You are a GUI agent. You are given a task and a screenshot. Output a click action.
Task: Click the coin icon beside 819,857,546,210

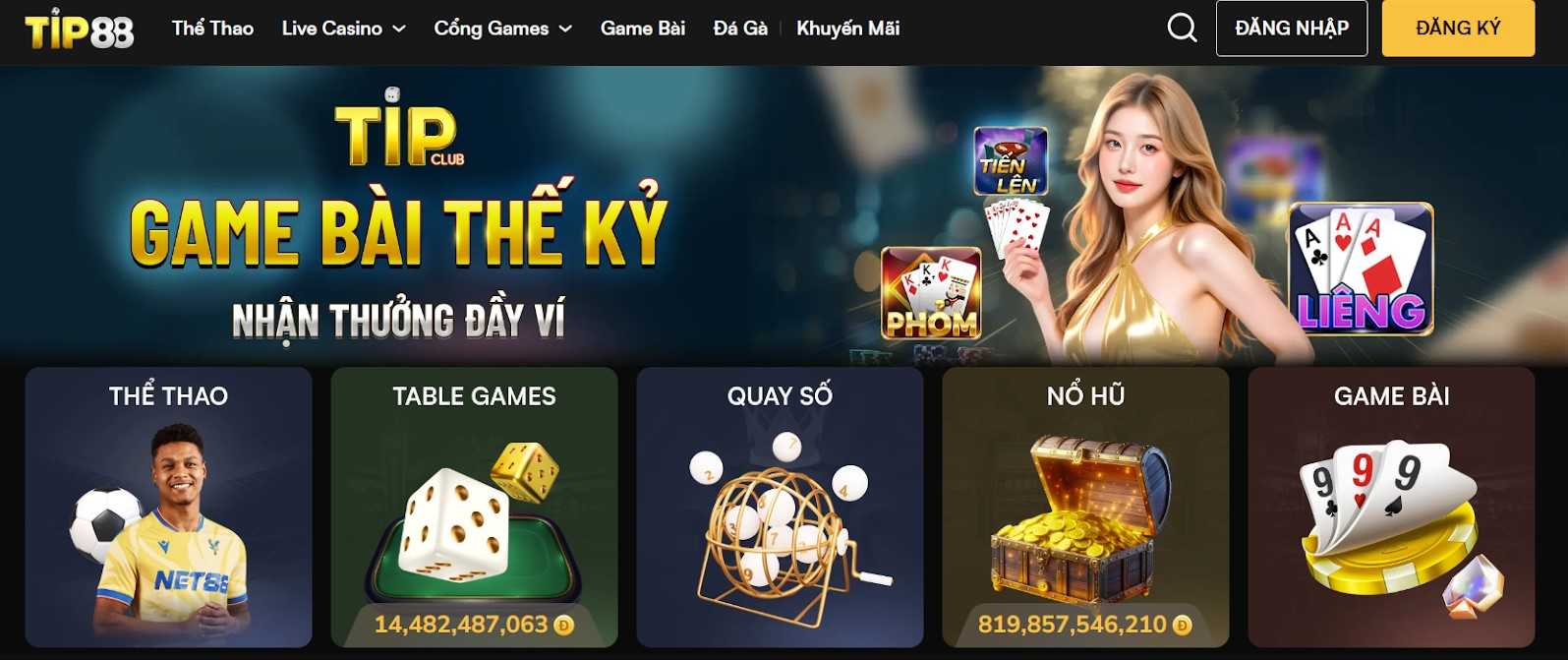[1183, 625]
